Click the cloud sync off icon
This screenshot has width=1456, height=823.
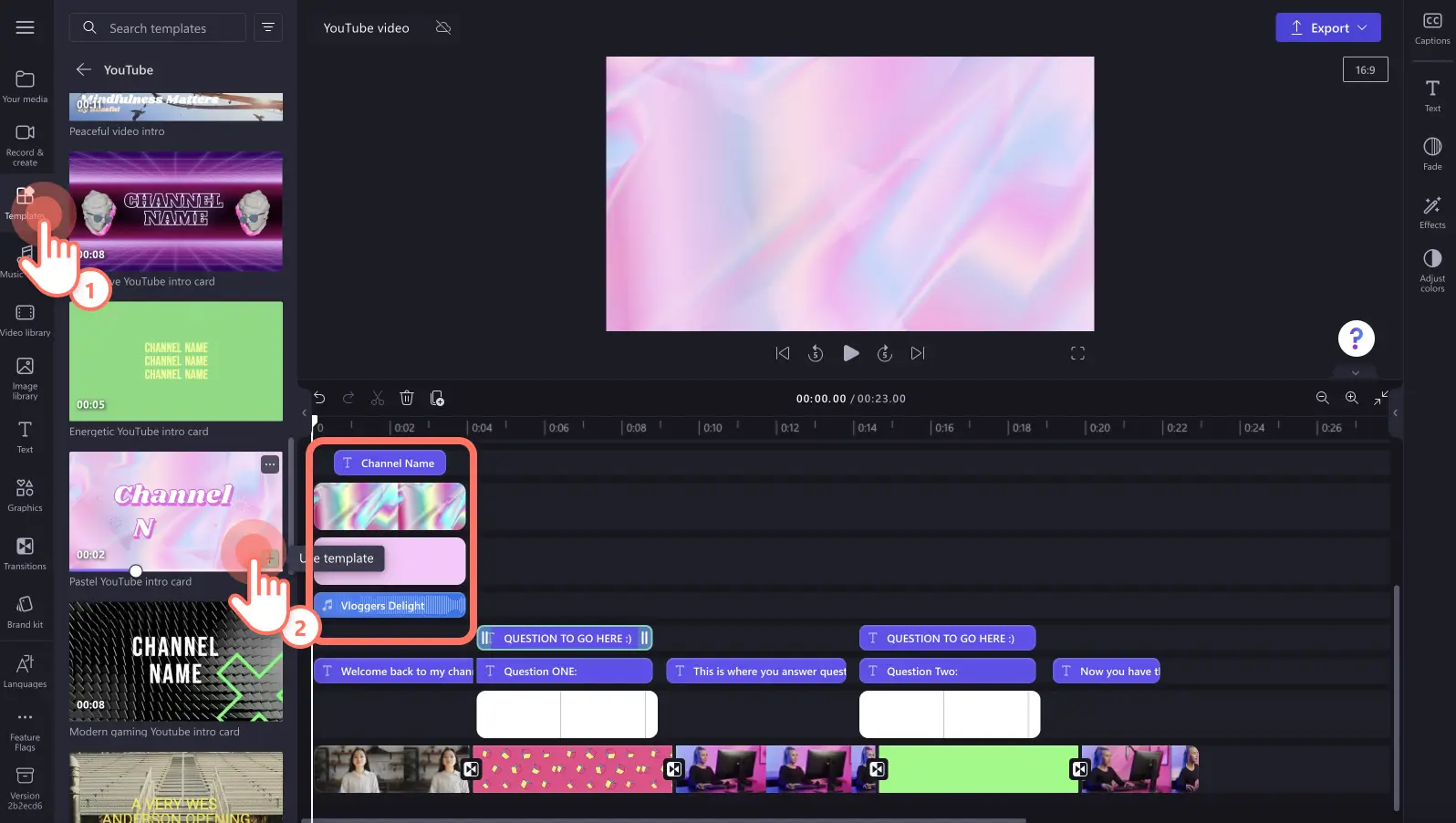coord(443,27)
